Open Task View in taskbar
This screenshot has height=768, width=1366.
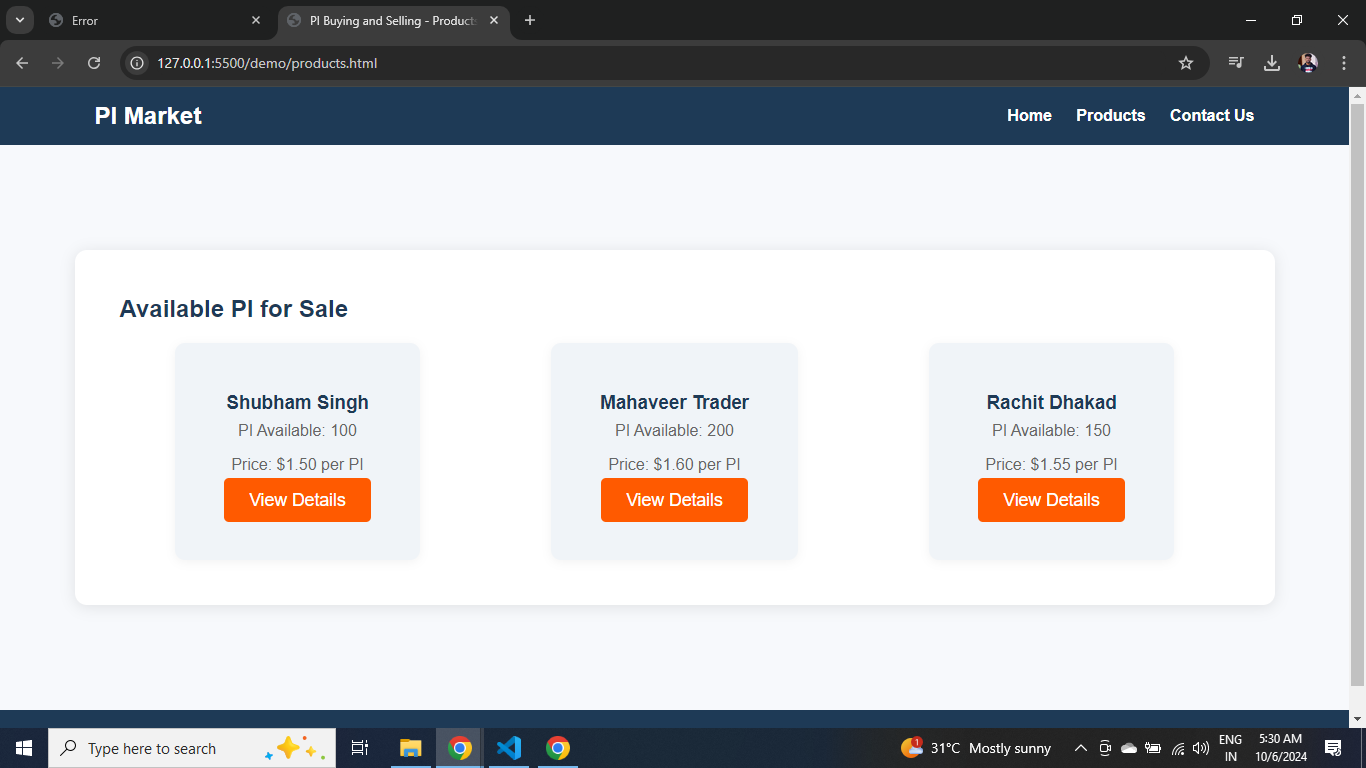click(360, 748)
